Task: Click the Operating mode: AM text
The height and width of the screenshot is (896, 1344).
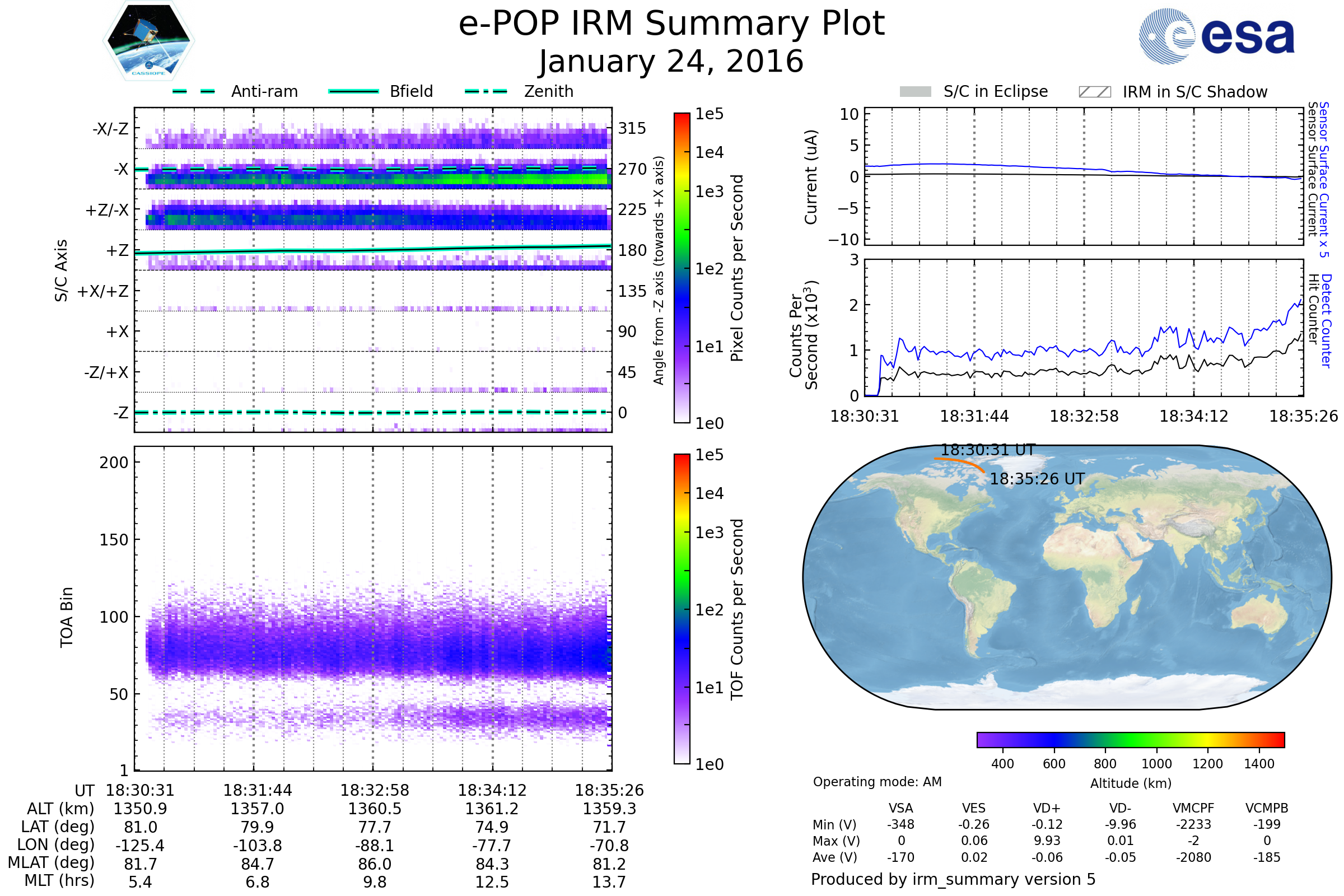Action: coord(877,782)
